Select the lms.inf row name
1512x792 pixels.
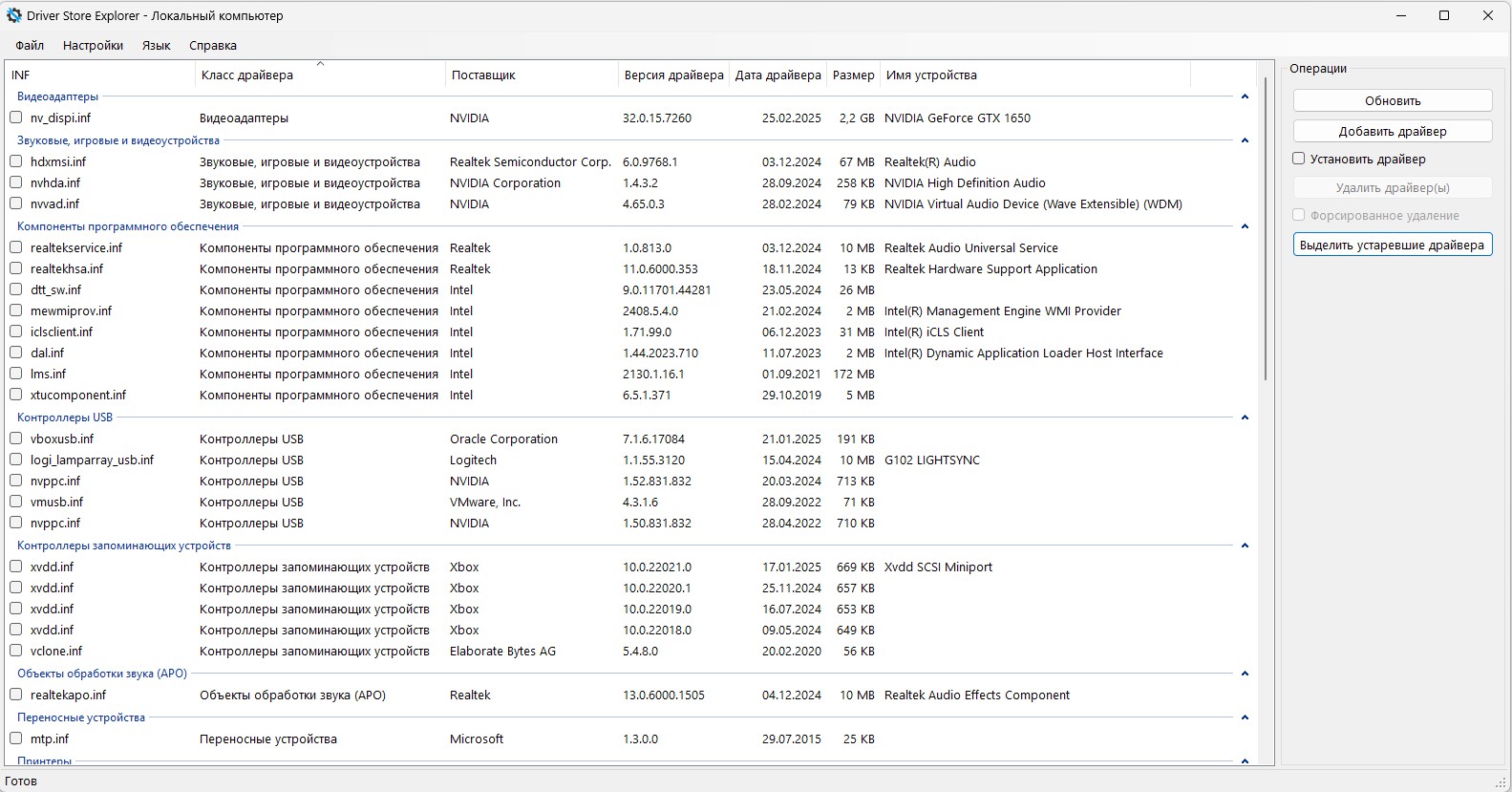[48, 375]
